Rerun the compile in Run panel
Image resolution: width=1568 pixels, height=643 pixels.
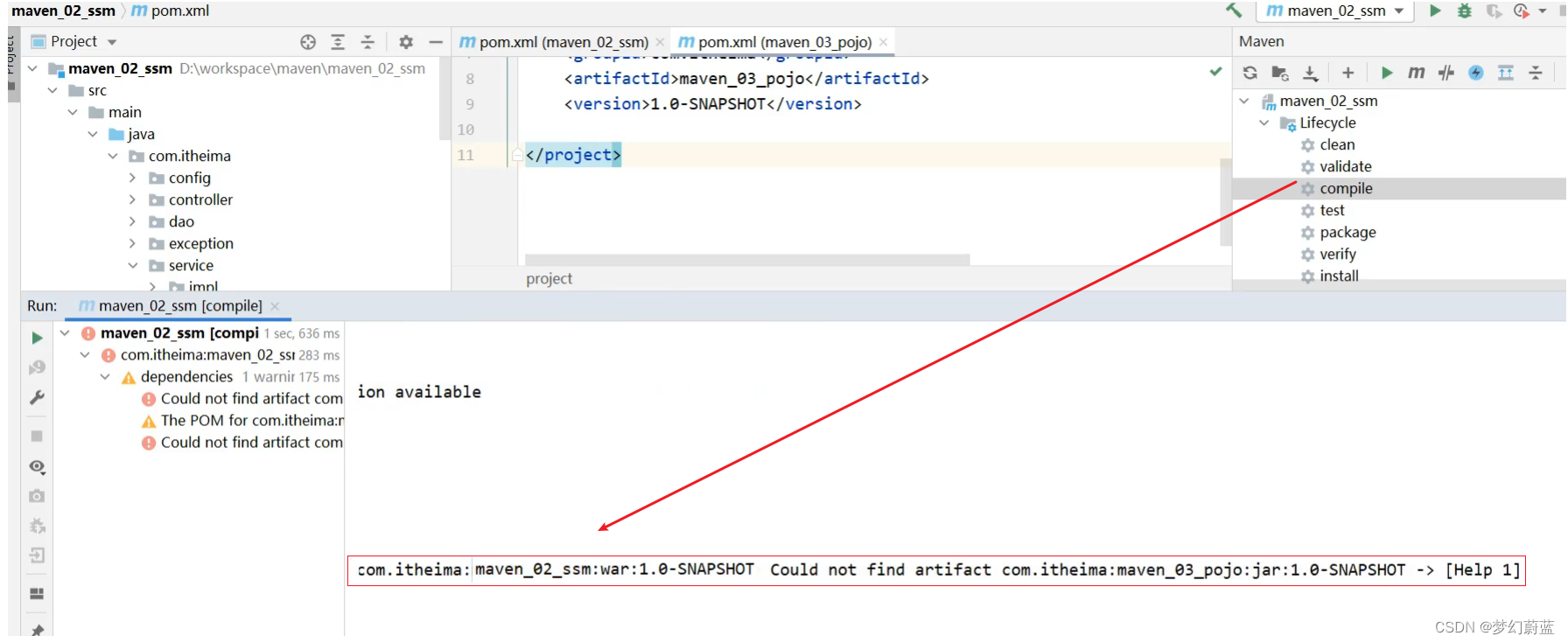coord(37,338)
